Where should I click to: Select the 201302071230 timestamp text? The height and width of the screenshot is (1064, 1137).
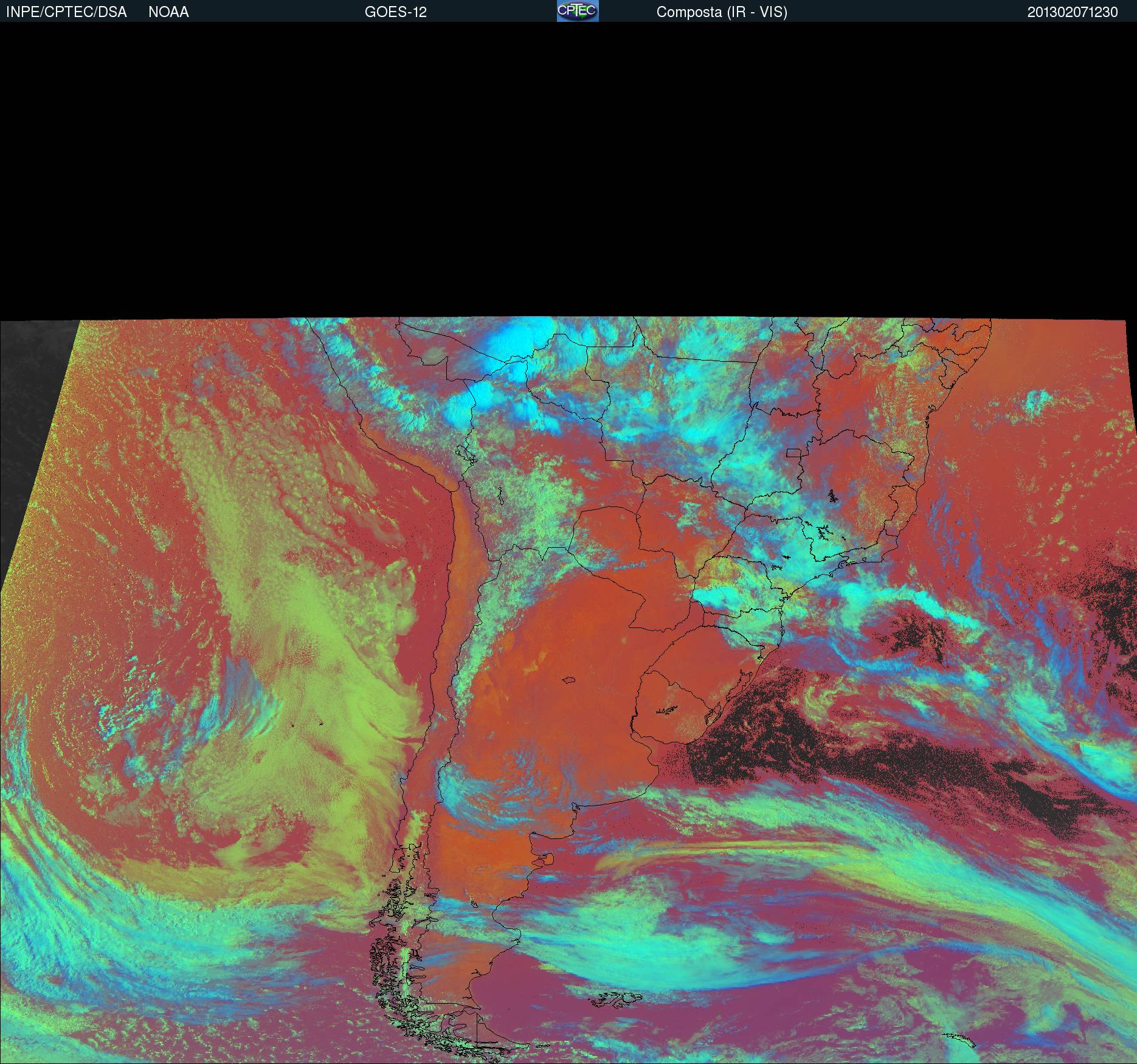click(1073, 12)
